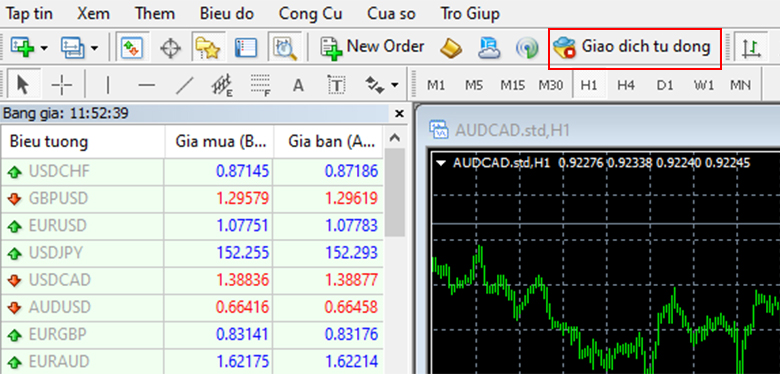Switch to the M30 timeframe
The width and height of the screenshot is (780, 374).
pos(551,86)
